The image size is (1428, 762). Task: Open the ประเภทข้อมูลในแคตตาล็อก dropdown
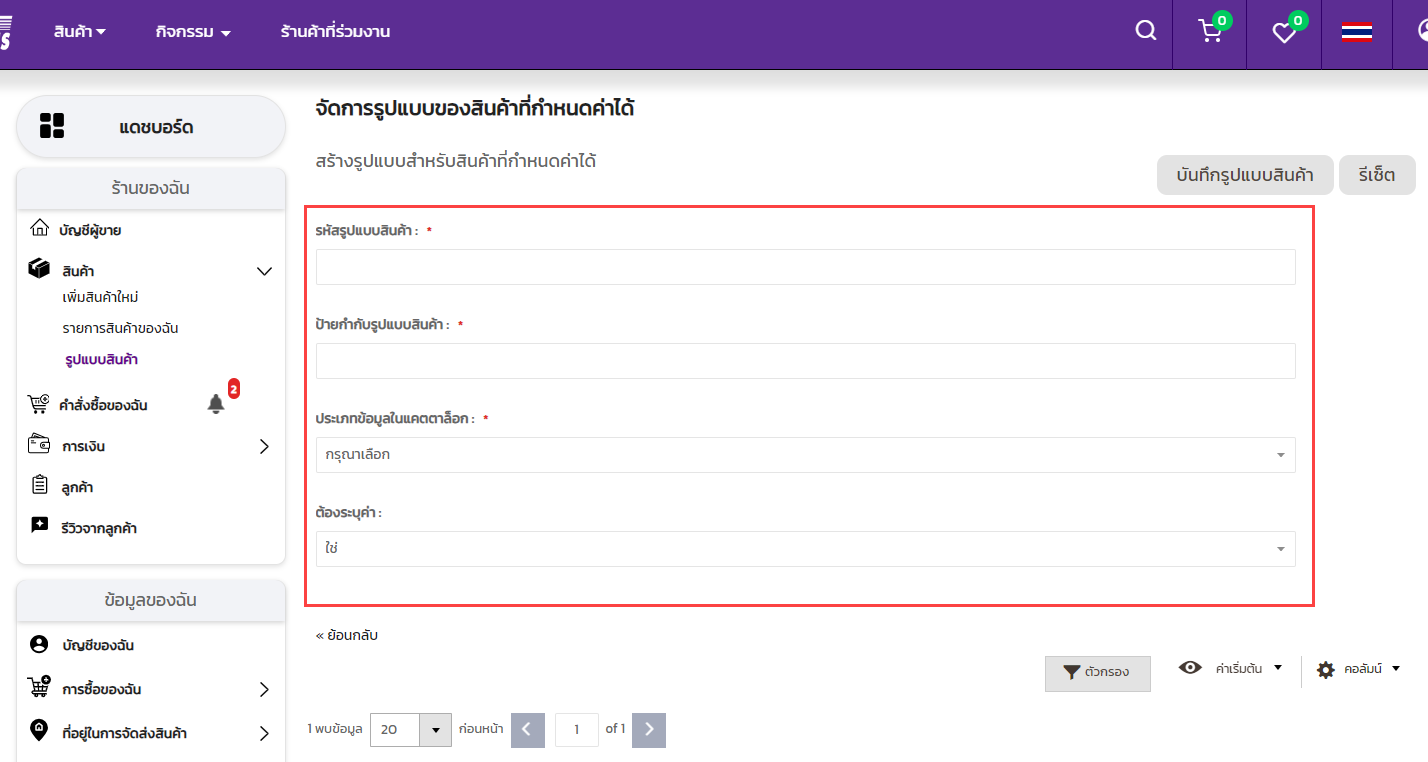tap(805, 455)
